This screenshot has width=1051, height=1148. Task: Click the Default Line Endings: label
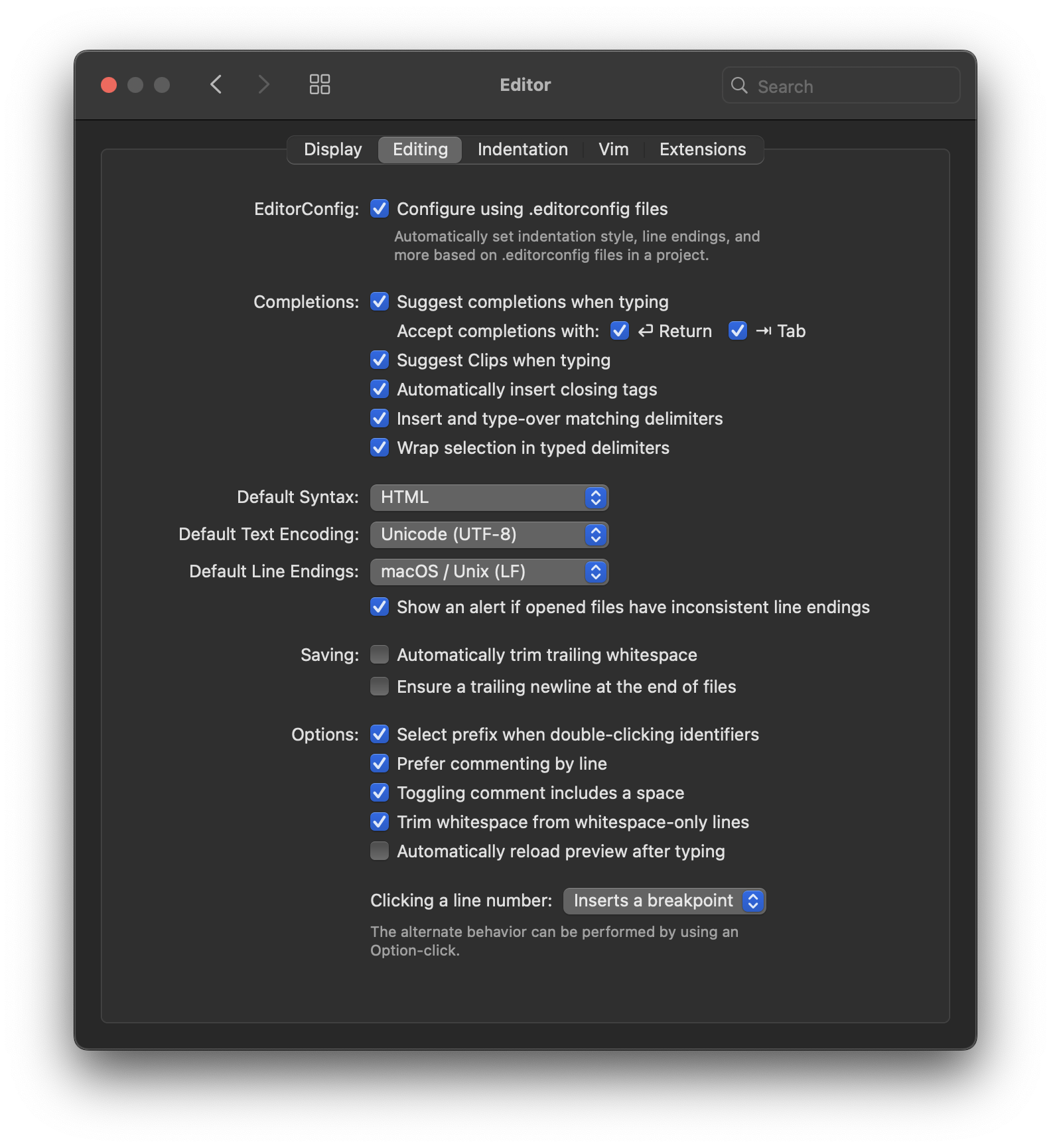point(274,571)
